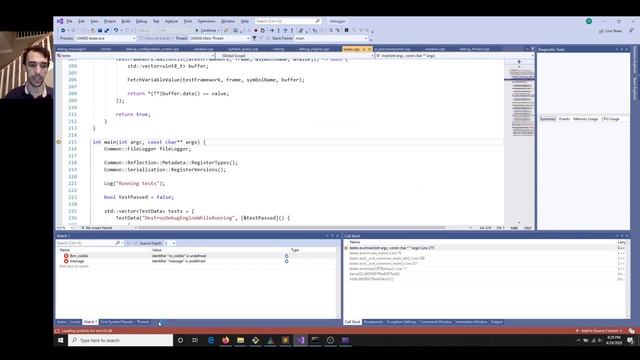640x360 pixels.
Task: Open Microsoft Edge from the taskbar
Action: coord(211,340)
